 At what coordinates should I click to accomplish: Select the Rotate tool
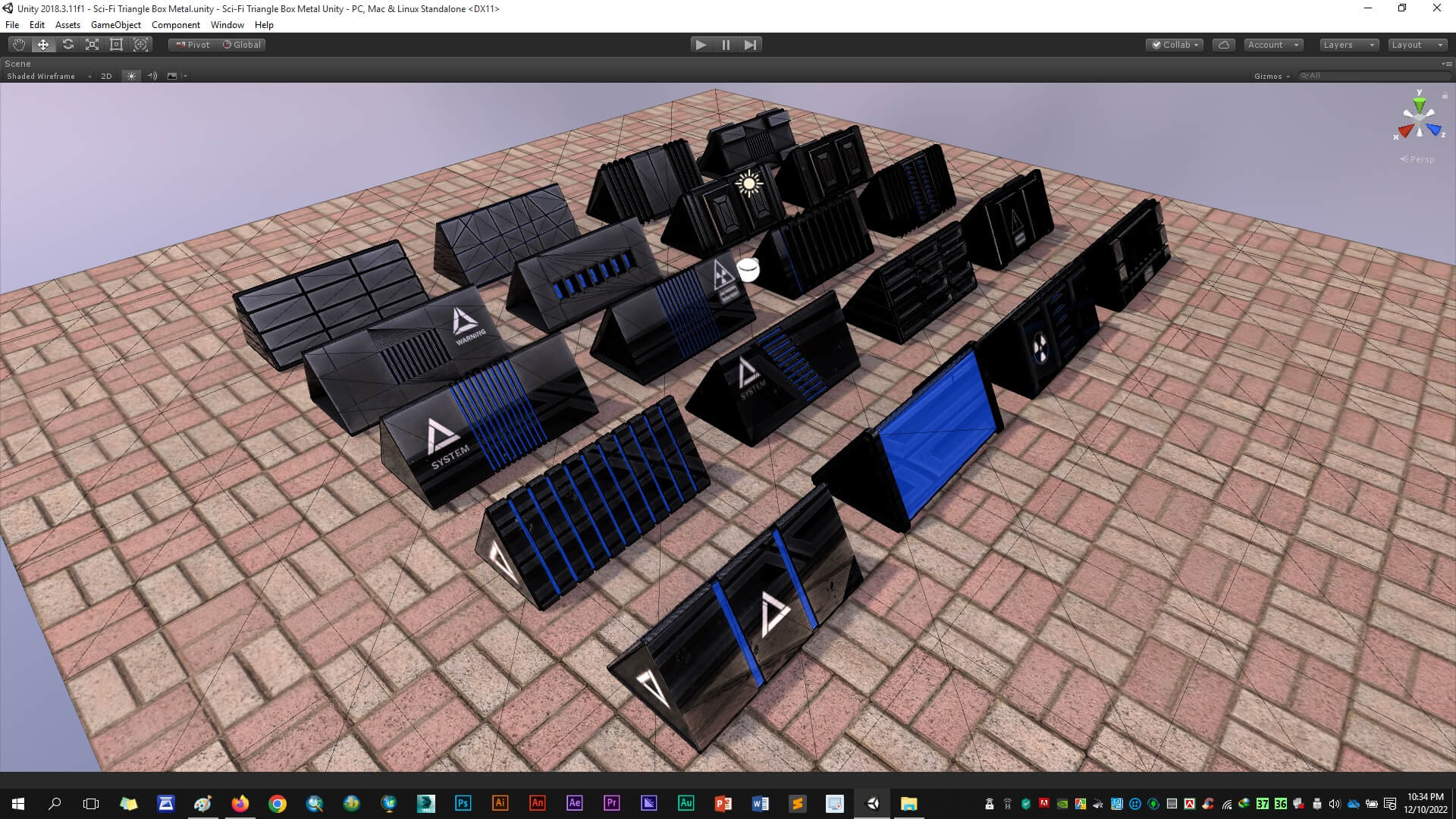point(68,45)
